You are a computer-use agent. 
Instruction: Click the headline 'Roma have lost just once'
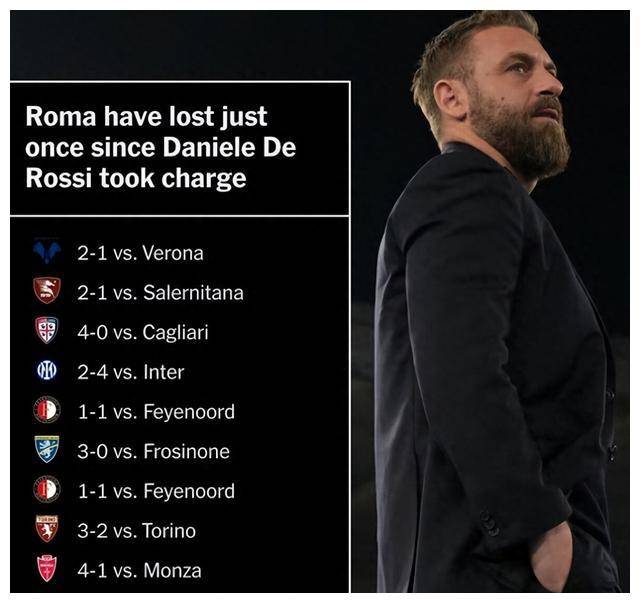tap(160, 147)
